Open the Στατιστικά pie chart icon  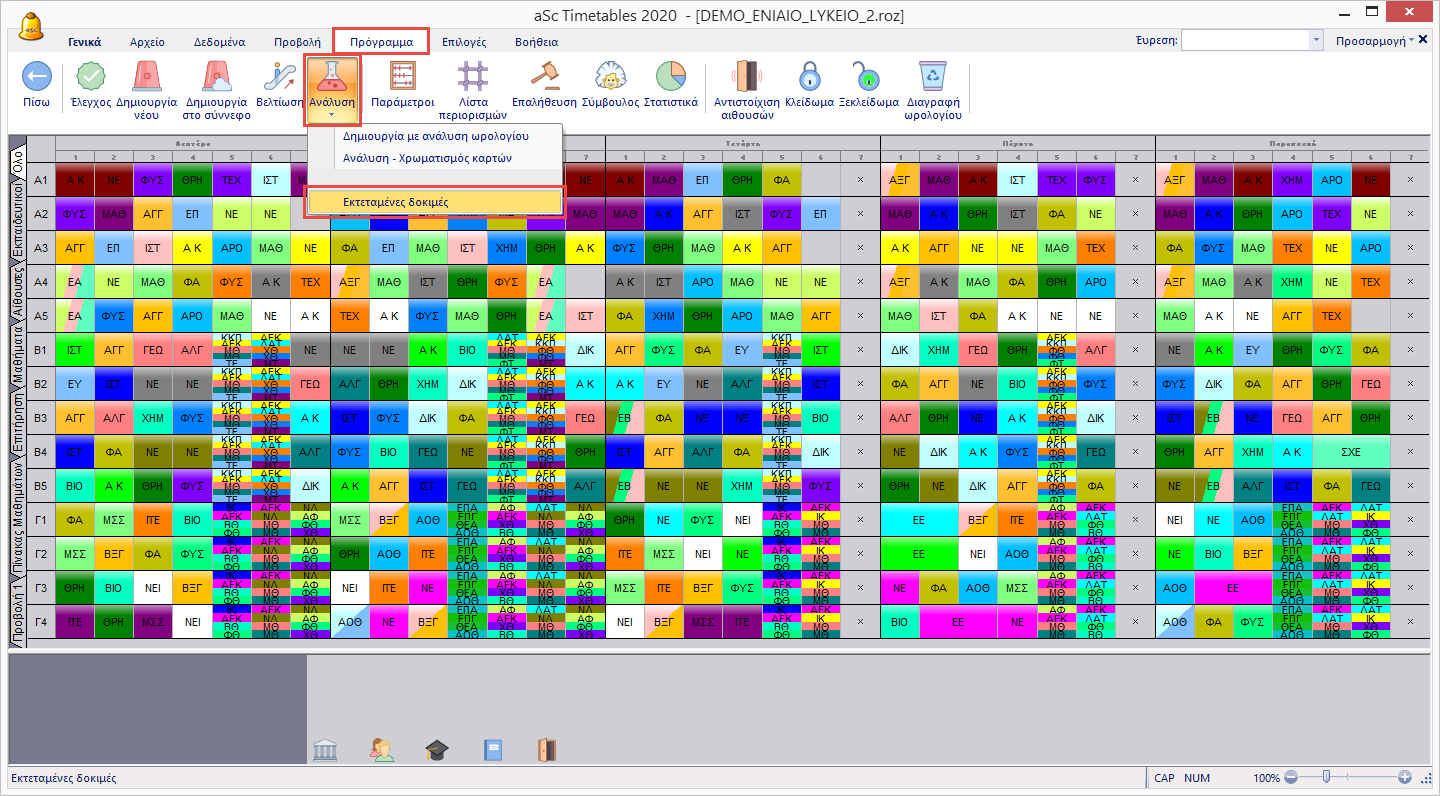coord(670,77)
